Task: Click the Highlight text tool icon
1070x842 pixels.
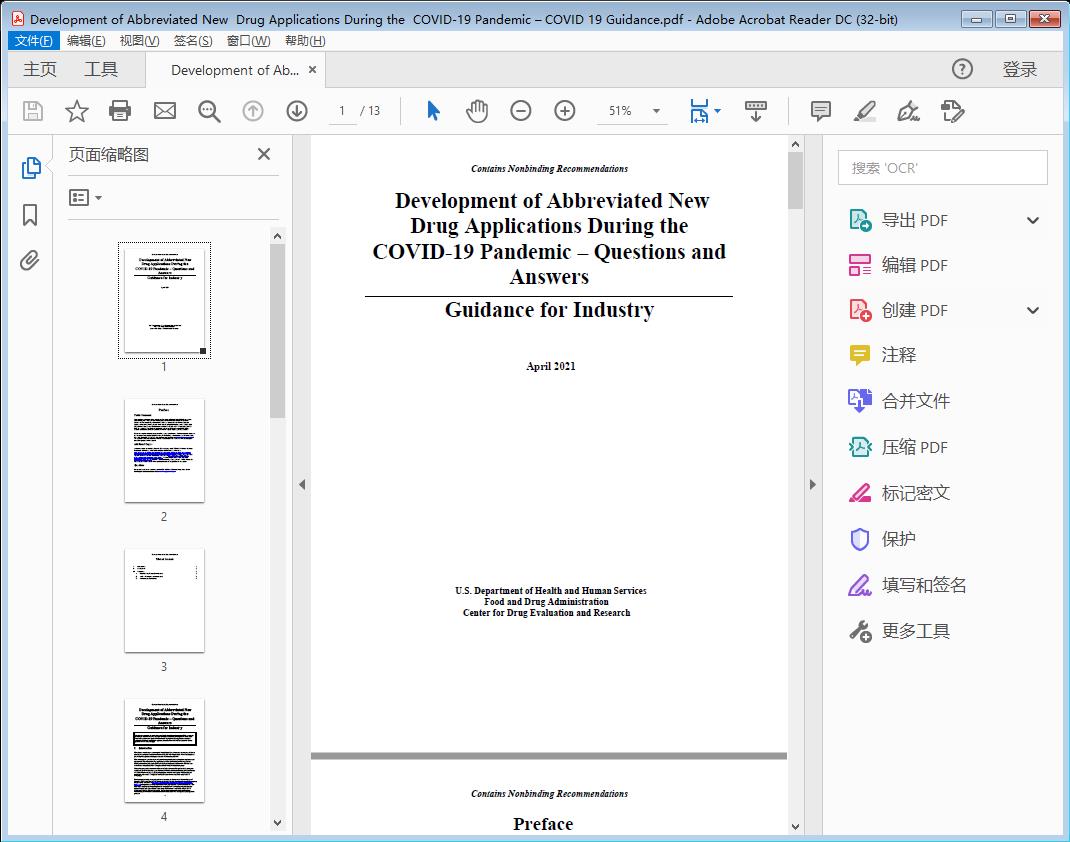Action: point(863,111)
